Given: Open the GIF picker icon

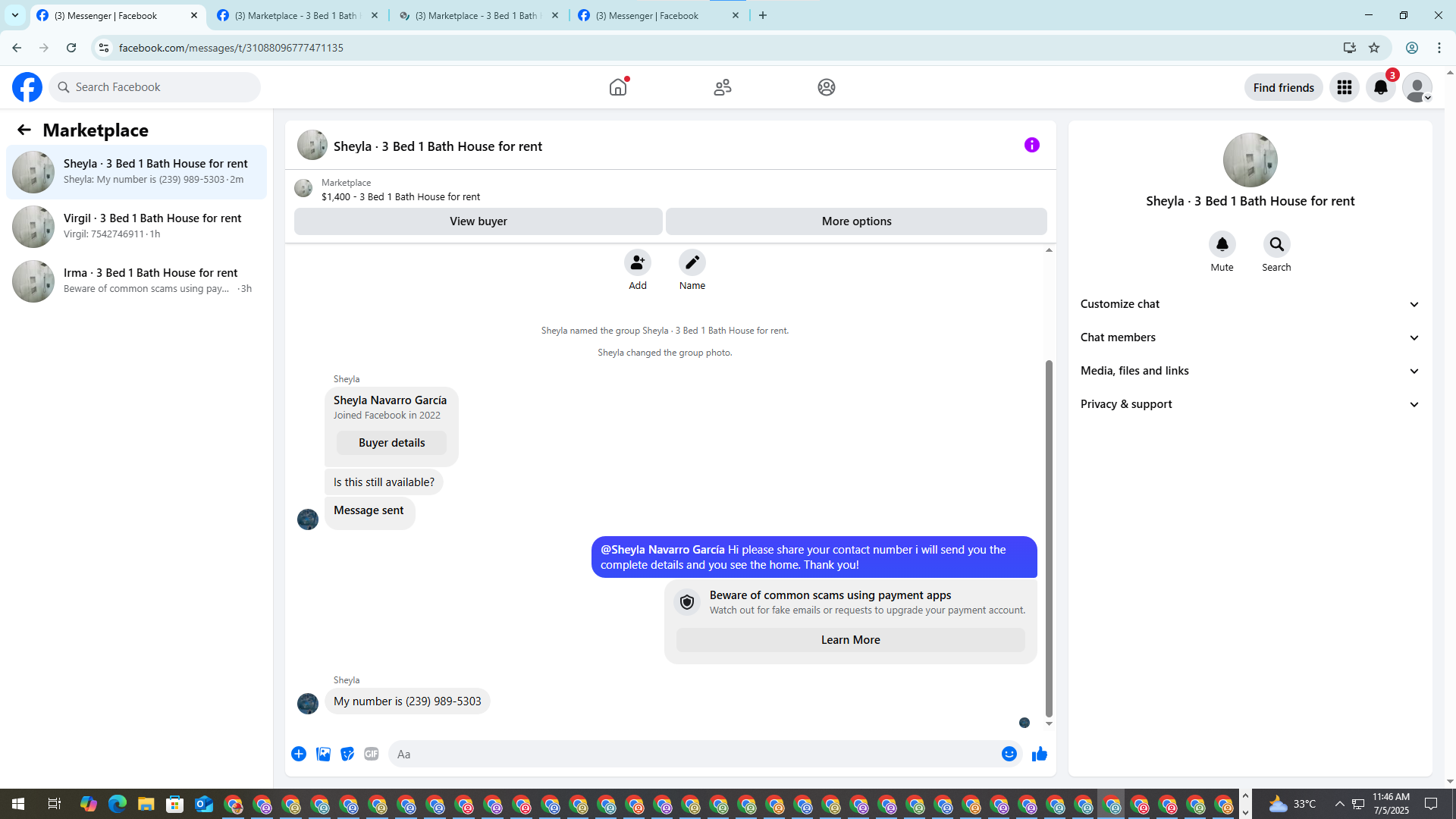Looking at the screenshot, I should pos(371,754).
